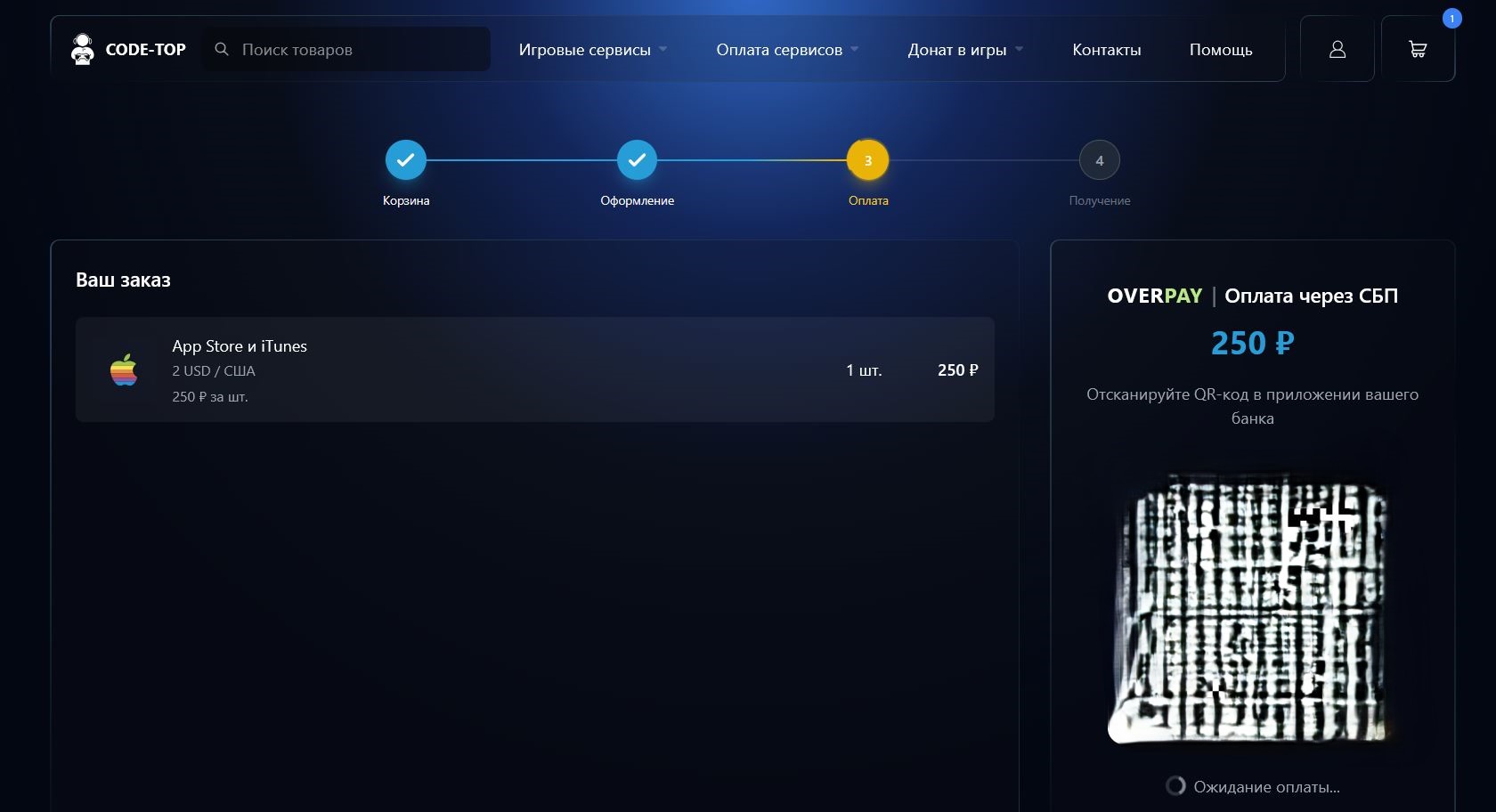Click the Apple logo product icon
The image size is (1496, 812).
pos(124,369)
